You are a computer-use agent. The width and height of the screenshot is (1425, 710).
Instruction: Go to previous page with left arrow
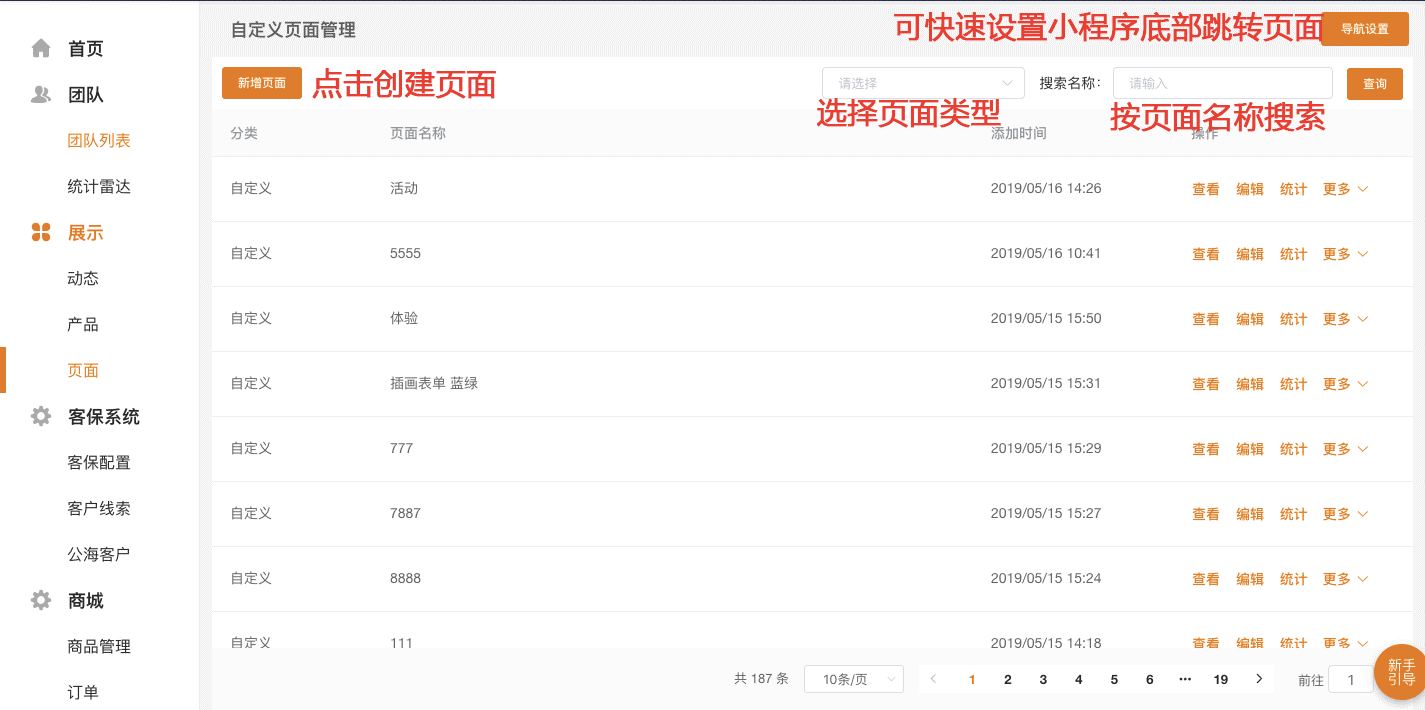pos(933,679)
